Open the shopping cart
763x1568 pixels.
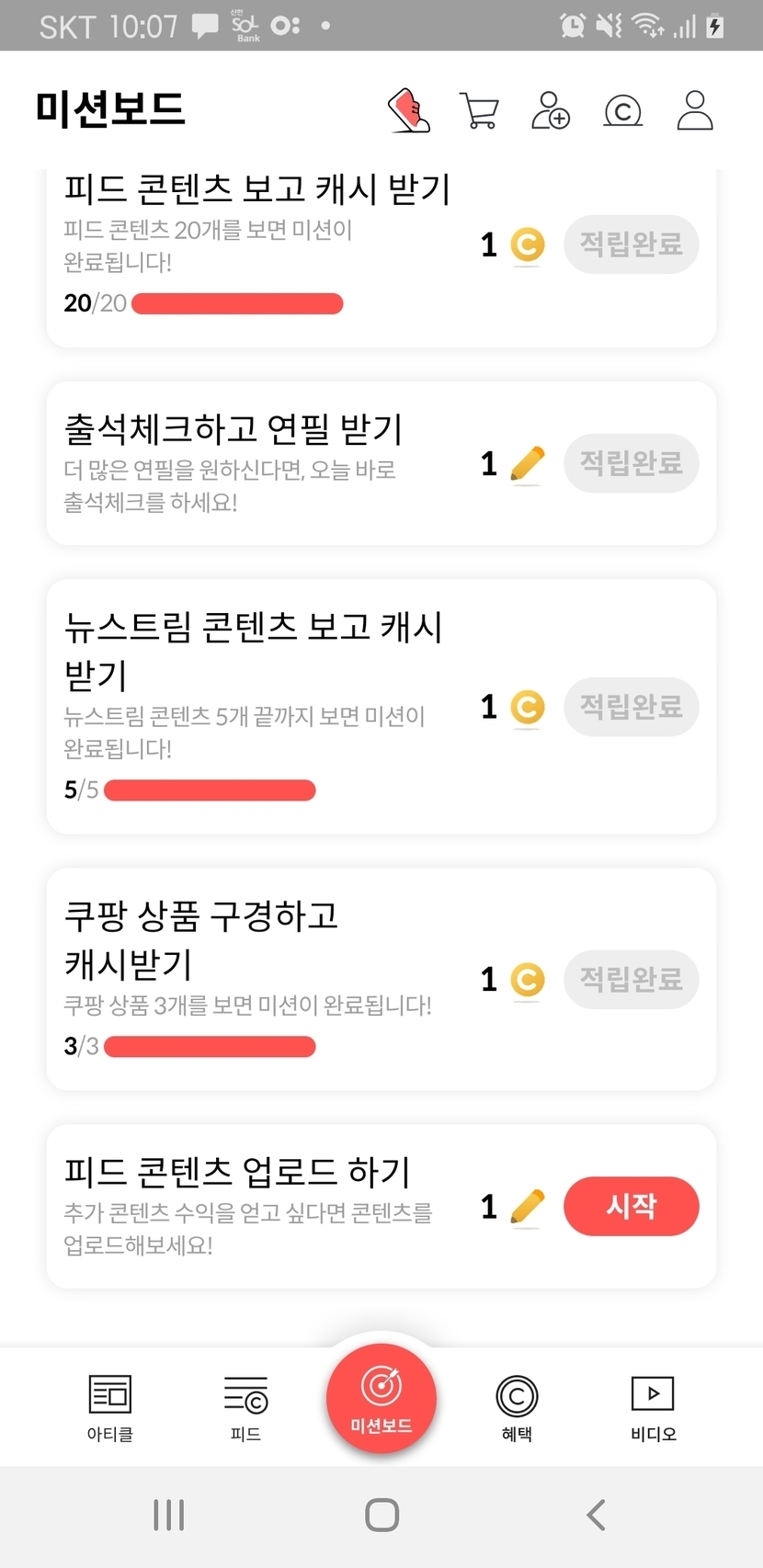pyautogui.click(x=479, y=111)
